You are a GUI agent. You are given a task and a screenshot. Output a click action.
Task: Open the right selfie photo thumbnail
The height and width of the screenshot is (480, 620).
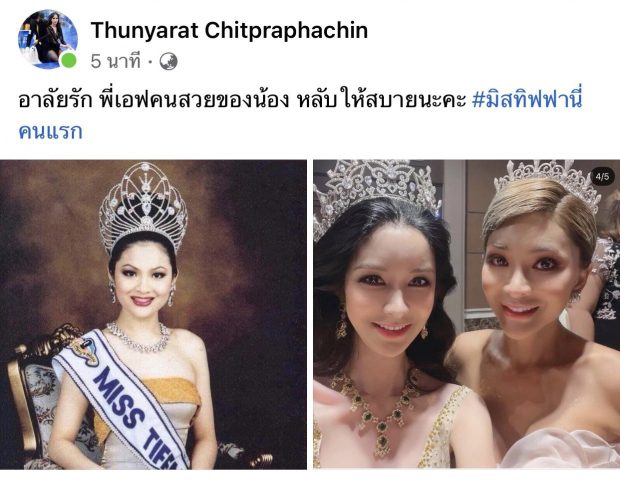(x=467, y=314)
